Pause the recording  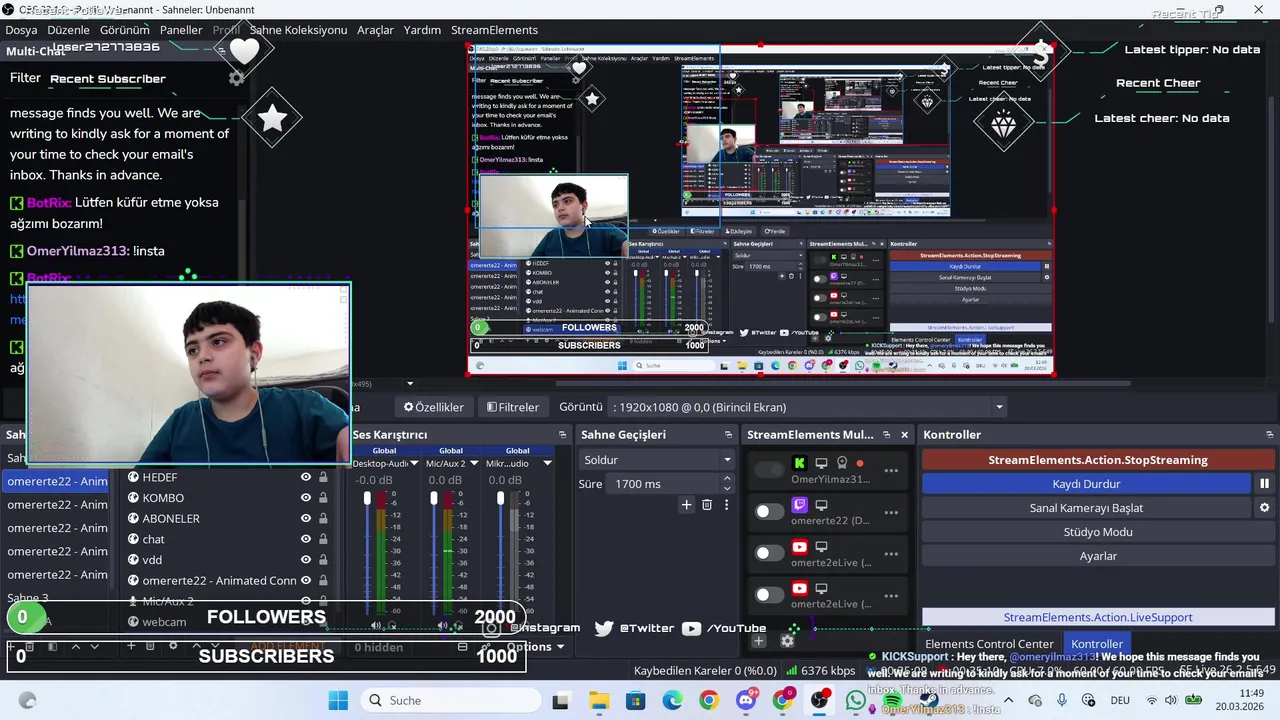(1264, 484)
